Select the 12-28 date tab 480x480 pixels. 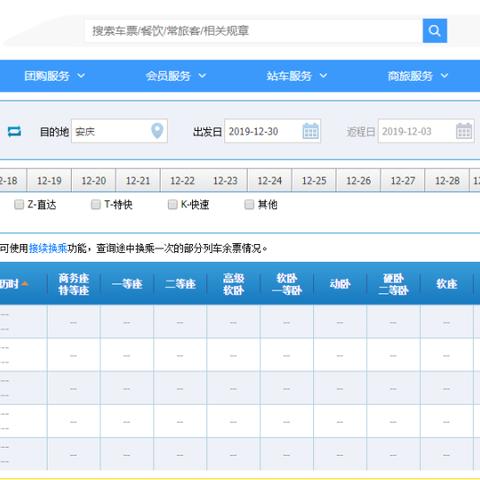pos(447,180)
